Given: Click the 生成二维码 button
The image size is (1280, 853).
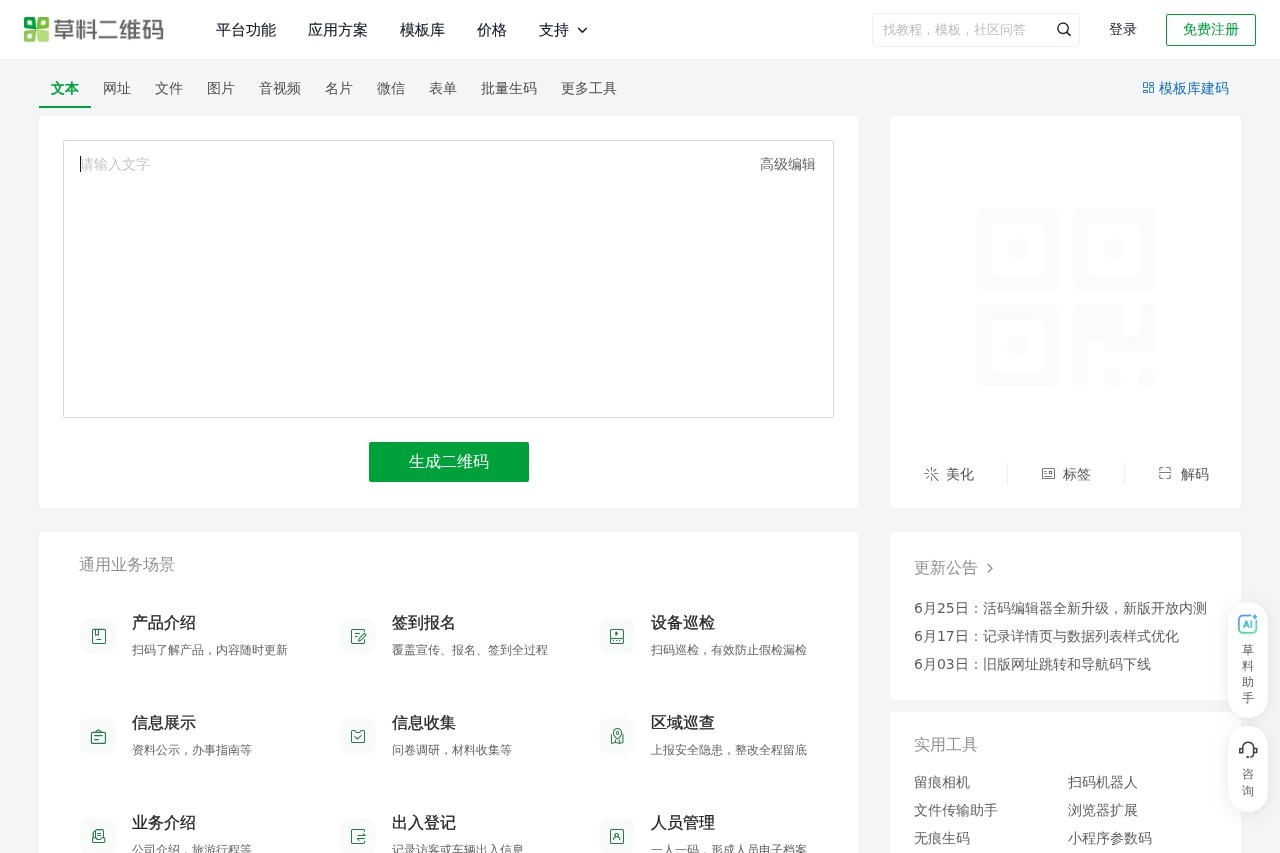Looking at the screenshot, I should 449,462.
